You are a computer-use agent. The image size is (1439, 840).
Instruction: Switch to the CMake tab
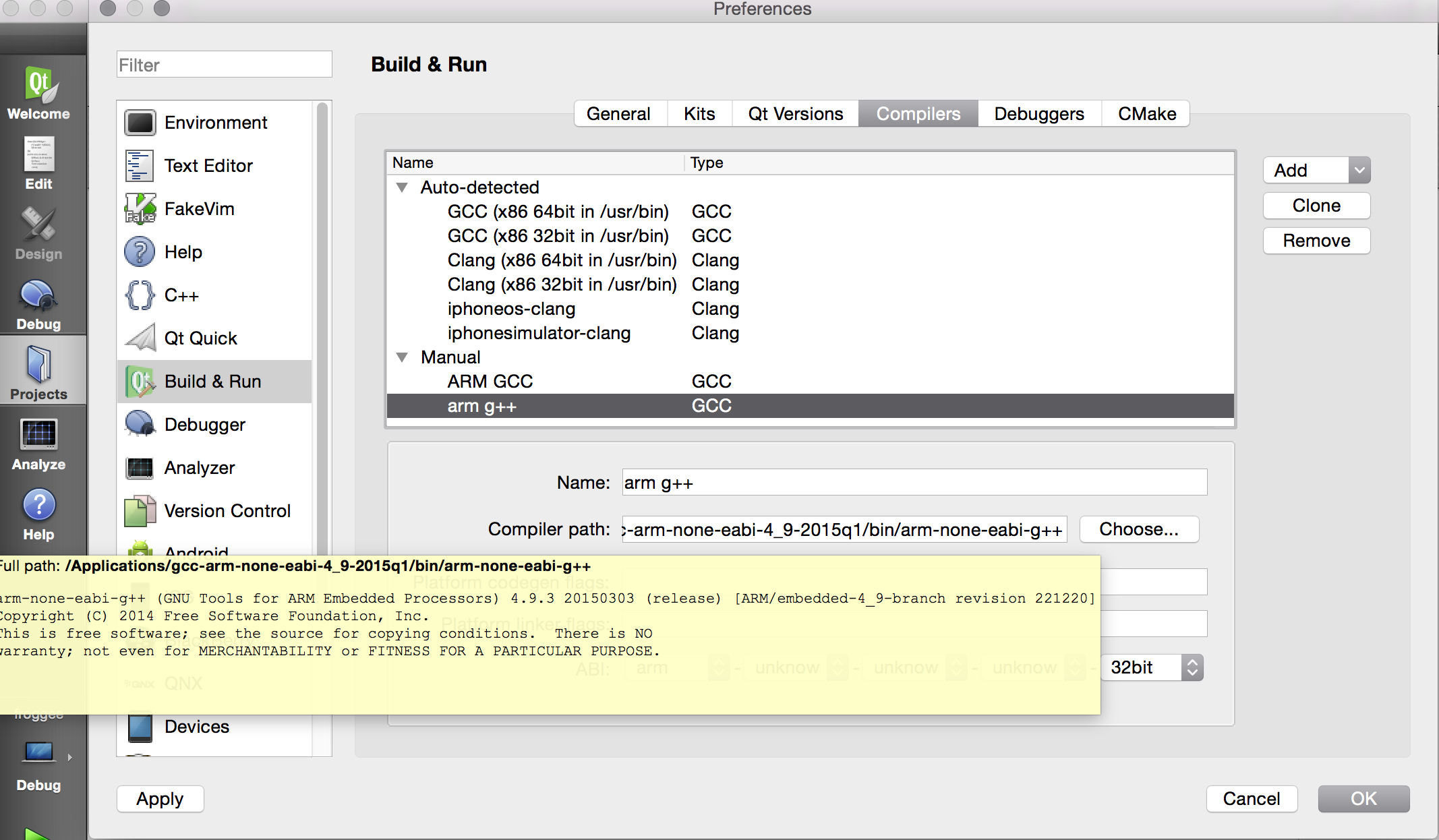coord(1146,114)
